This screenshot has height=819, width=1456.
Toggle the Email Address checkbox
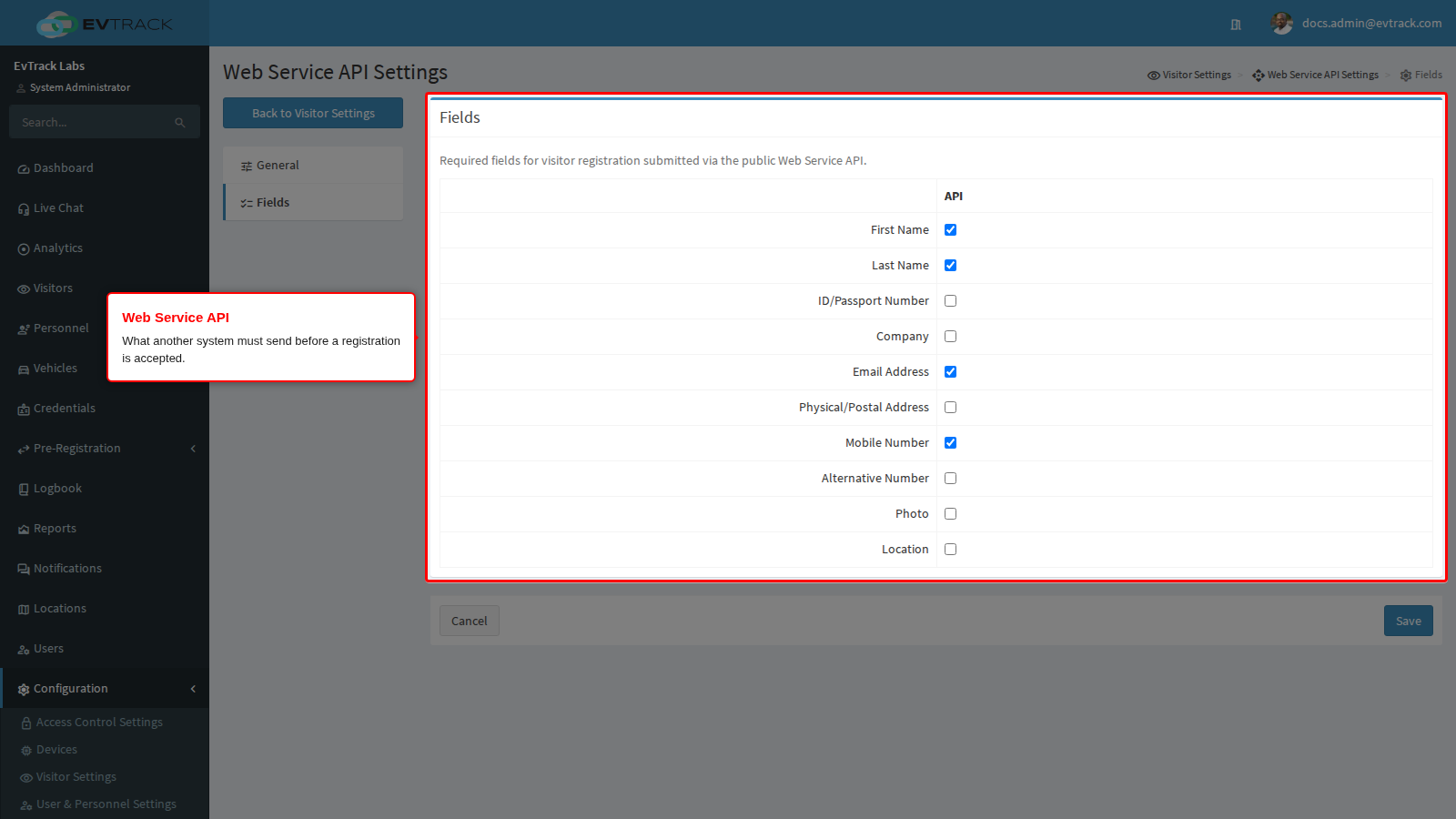(x=950, y=372)
